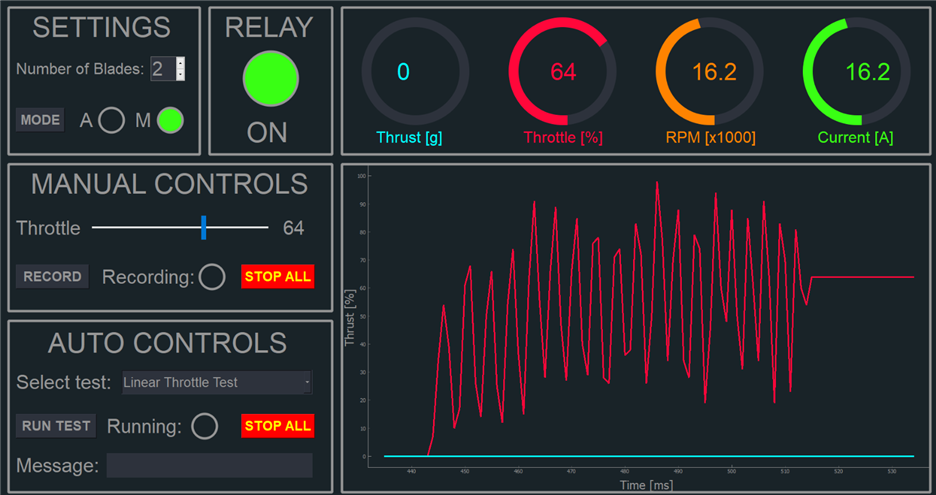Select the M (manual) mode green indicator
The width and height of the screenshot is (936, 495).
(x=170, y=120)
